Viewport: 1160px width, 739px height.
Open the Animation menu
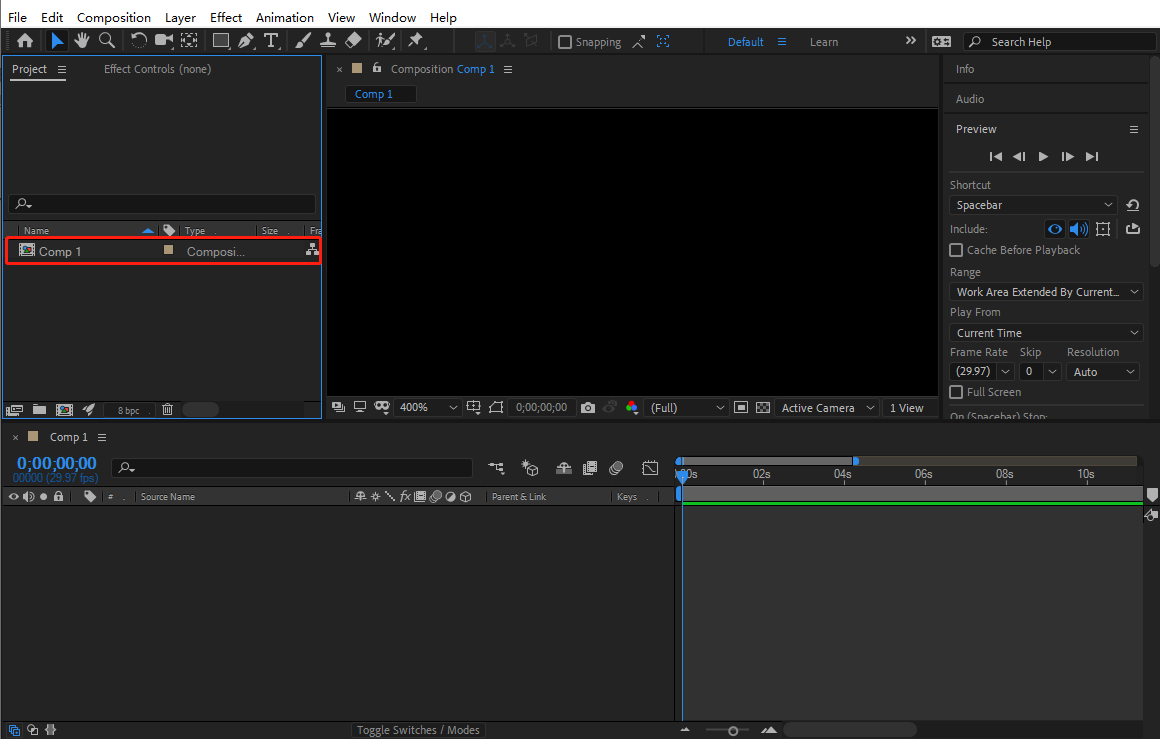tap(285, 17)
